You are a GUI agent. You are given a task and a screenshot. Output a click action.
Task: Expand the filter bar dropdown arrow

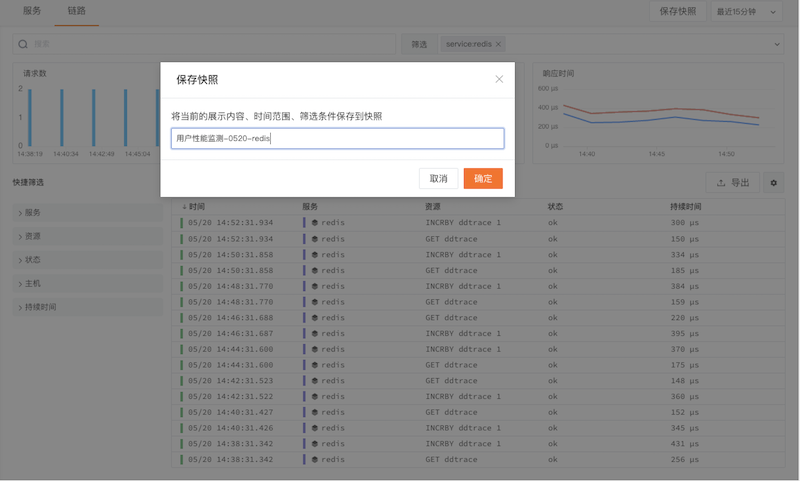(777, 44)
